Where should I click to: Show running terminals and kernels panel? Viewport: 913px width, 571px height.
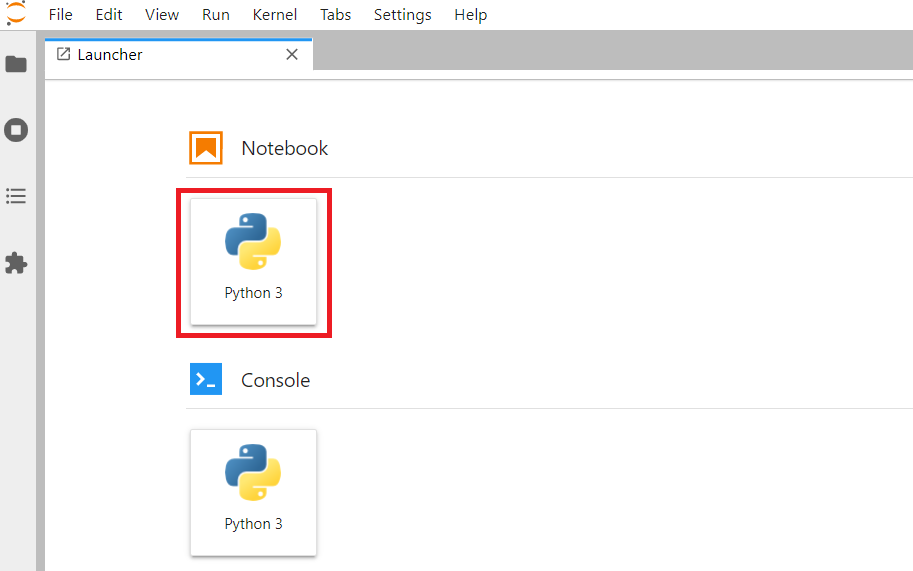(x=16, y=130)
